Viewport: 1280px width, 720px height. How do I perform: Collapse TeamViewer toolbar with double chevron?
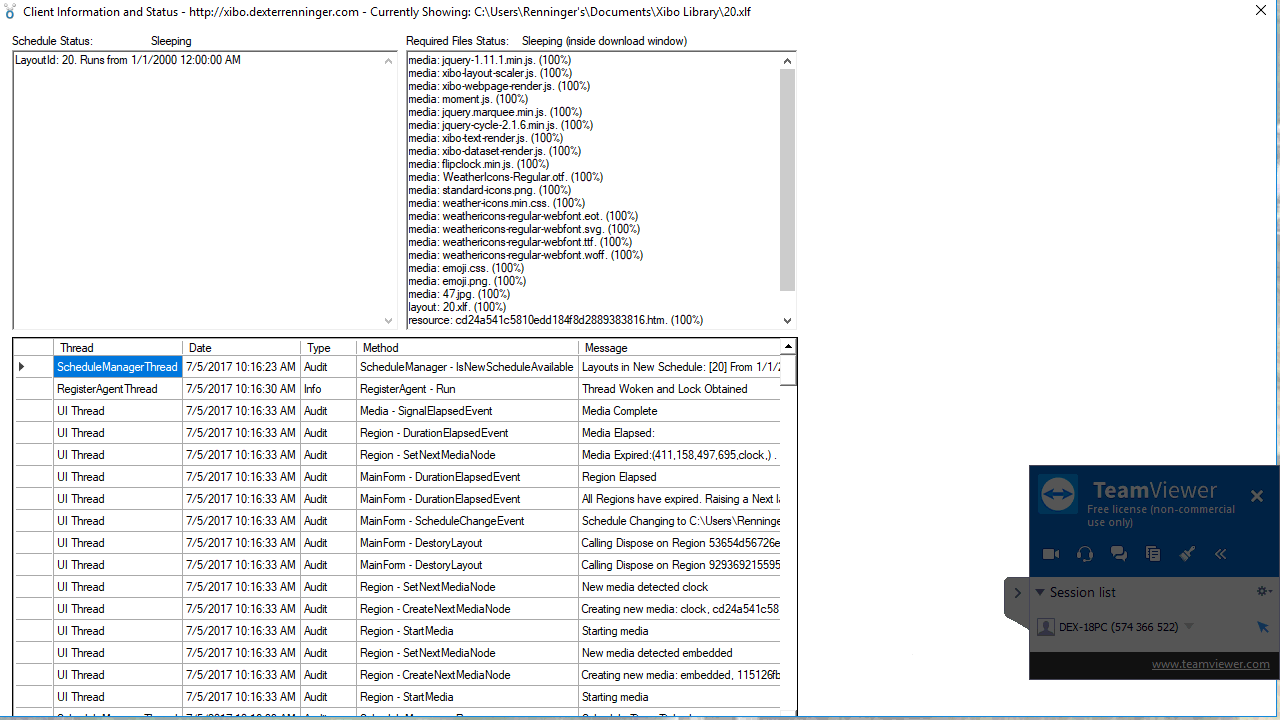[x=1221, y=554]
